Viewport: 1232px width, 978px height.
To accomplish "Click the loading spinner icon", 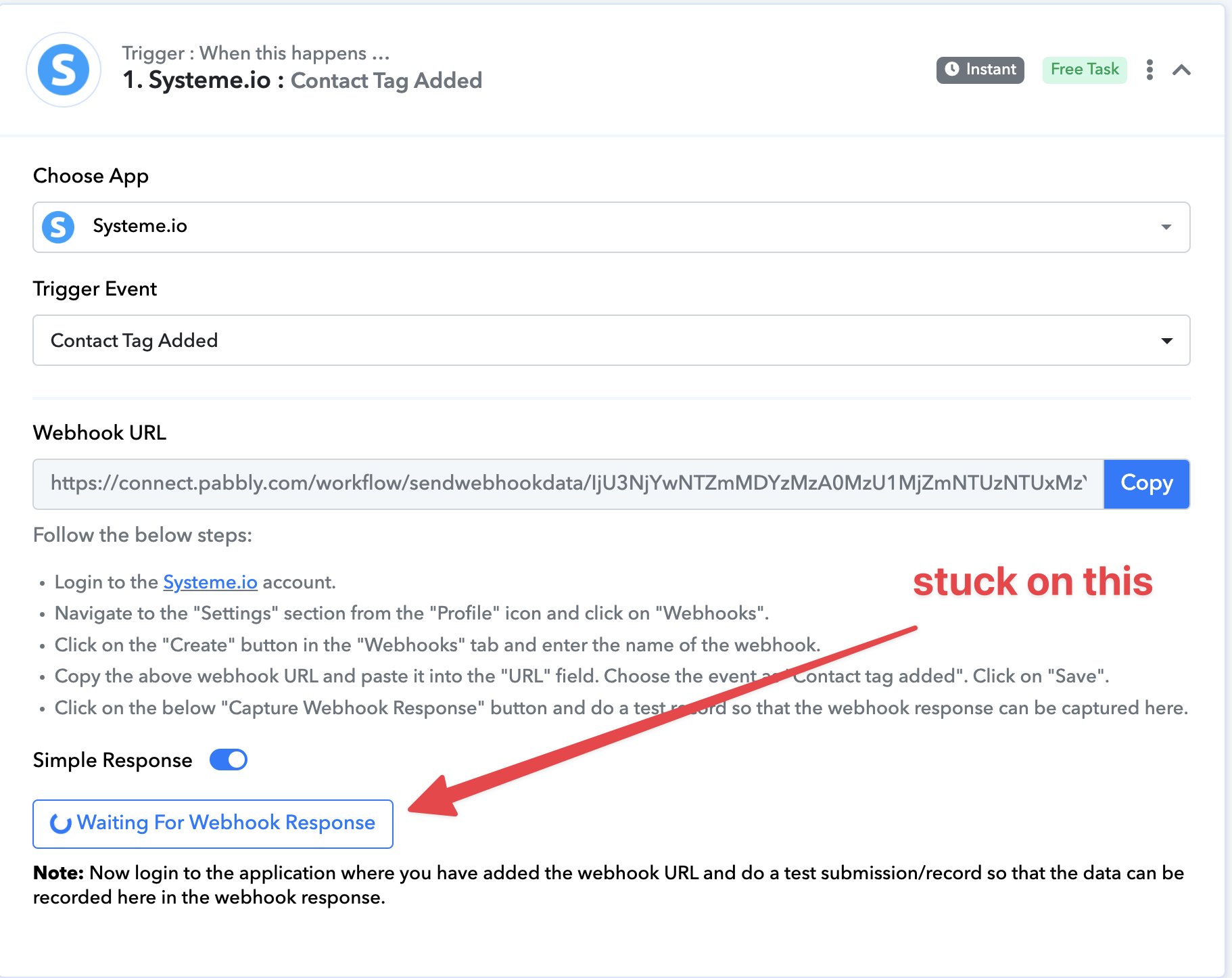I will click(60, 824).
